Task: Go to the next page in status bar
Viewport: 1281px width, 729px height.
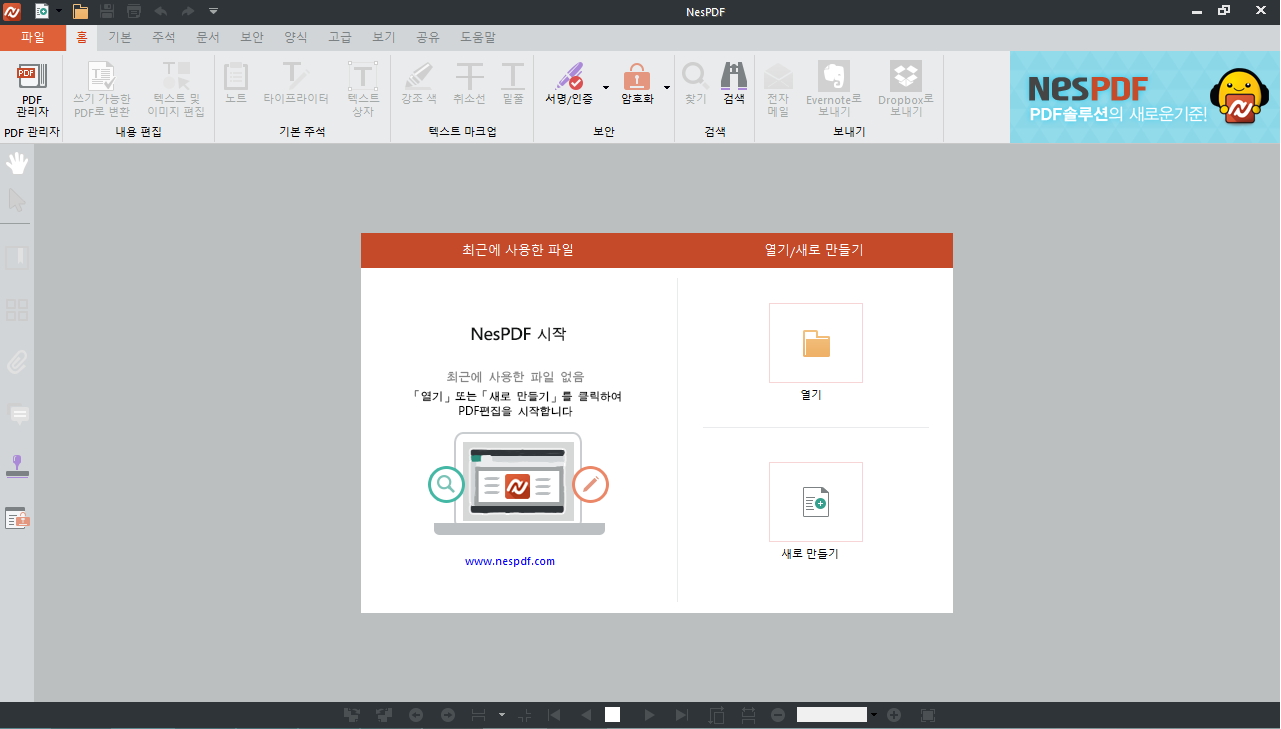Action: 650,715
